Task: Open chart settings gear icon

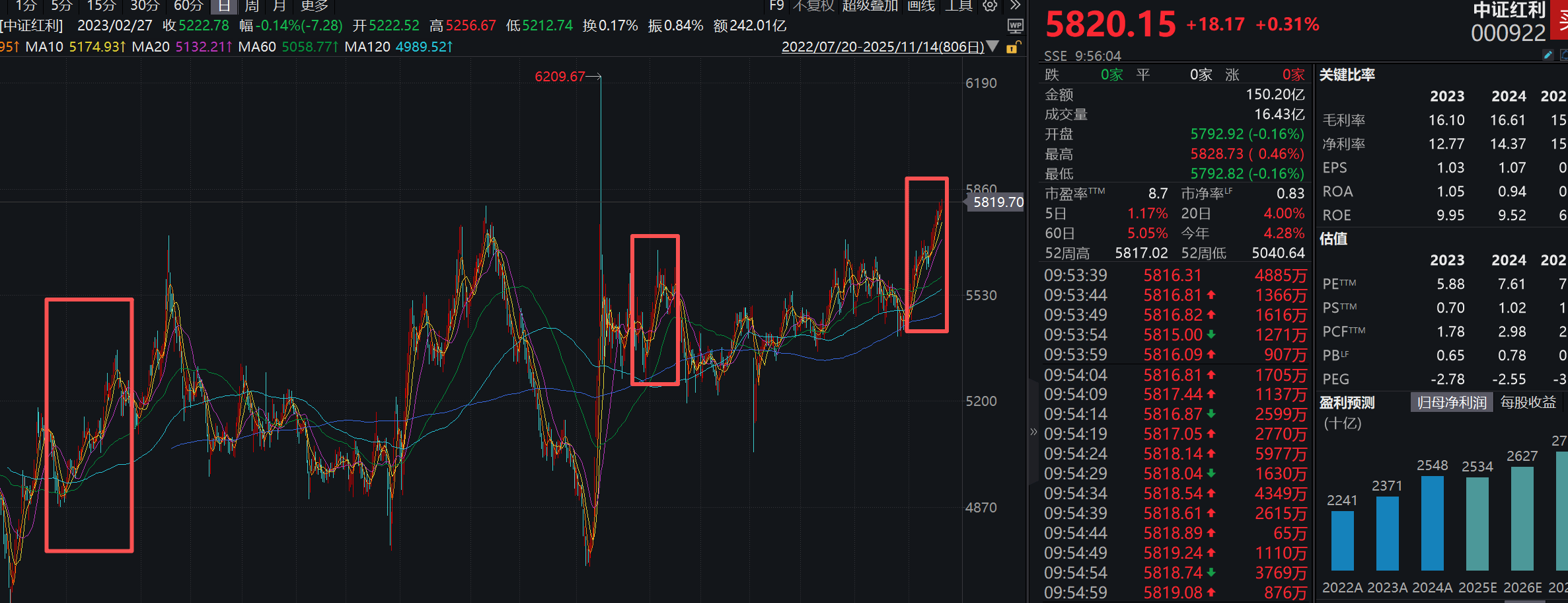Action: click(x=990, y=6)
